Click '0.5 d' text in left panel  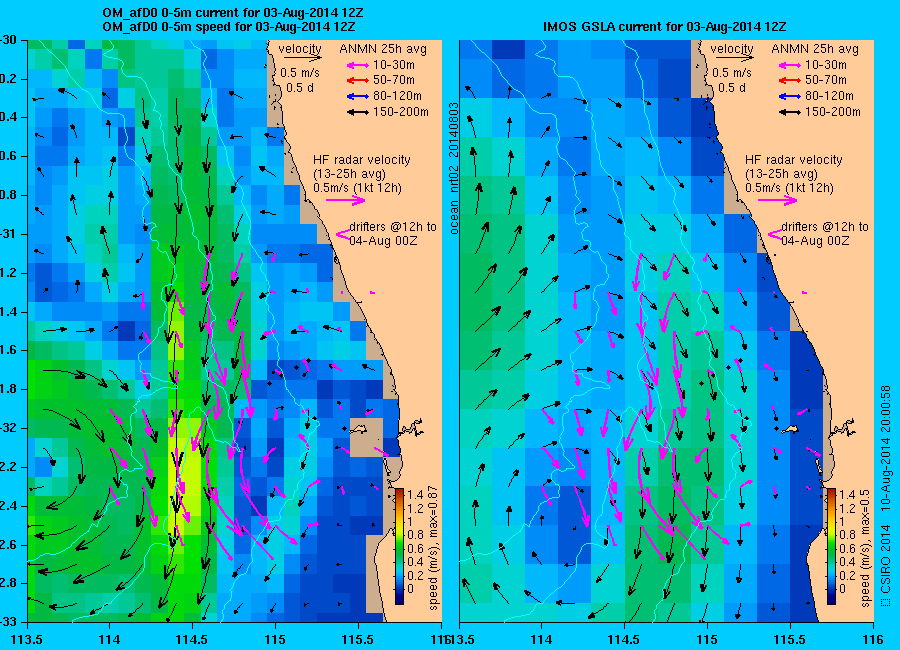point(299,88)
